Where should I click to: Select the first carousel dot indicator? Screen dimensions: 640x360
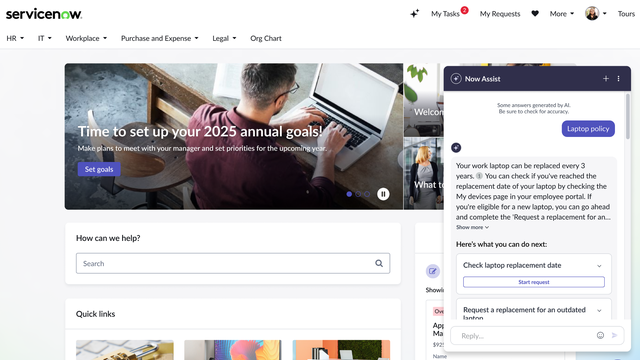(x=349, y=194)
